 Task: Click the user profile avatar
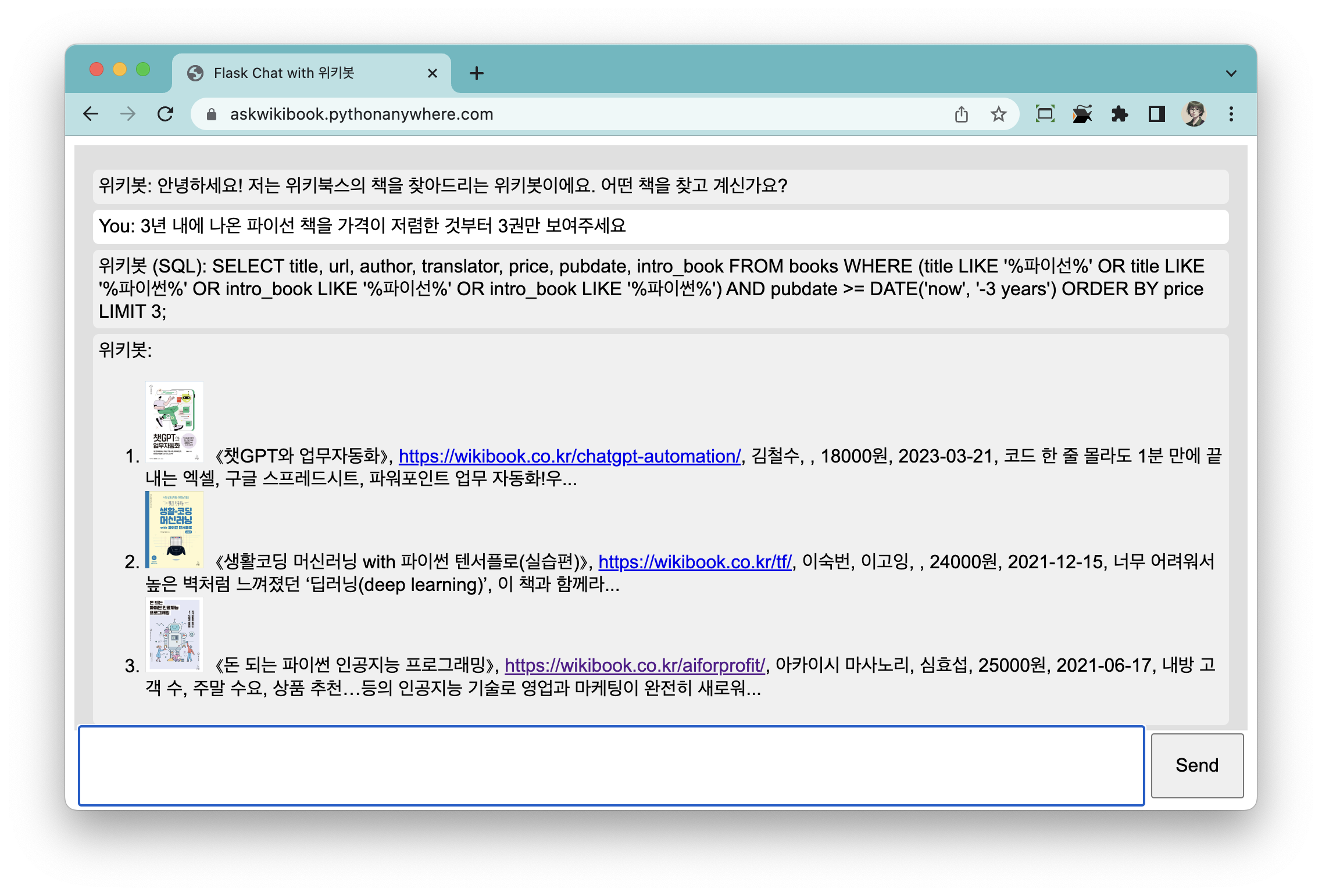pos(1194,114)
